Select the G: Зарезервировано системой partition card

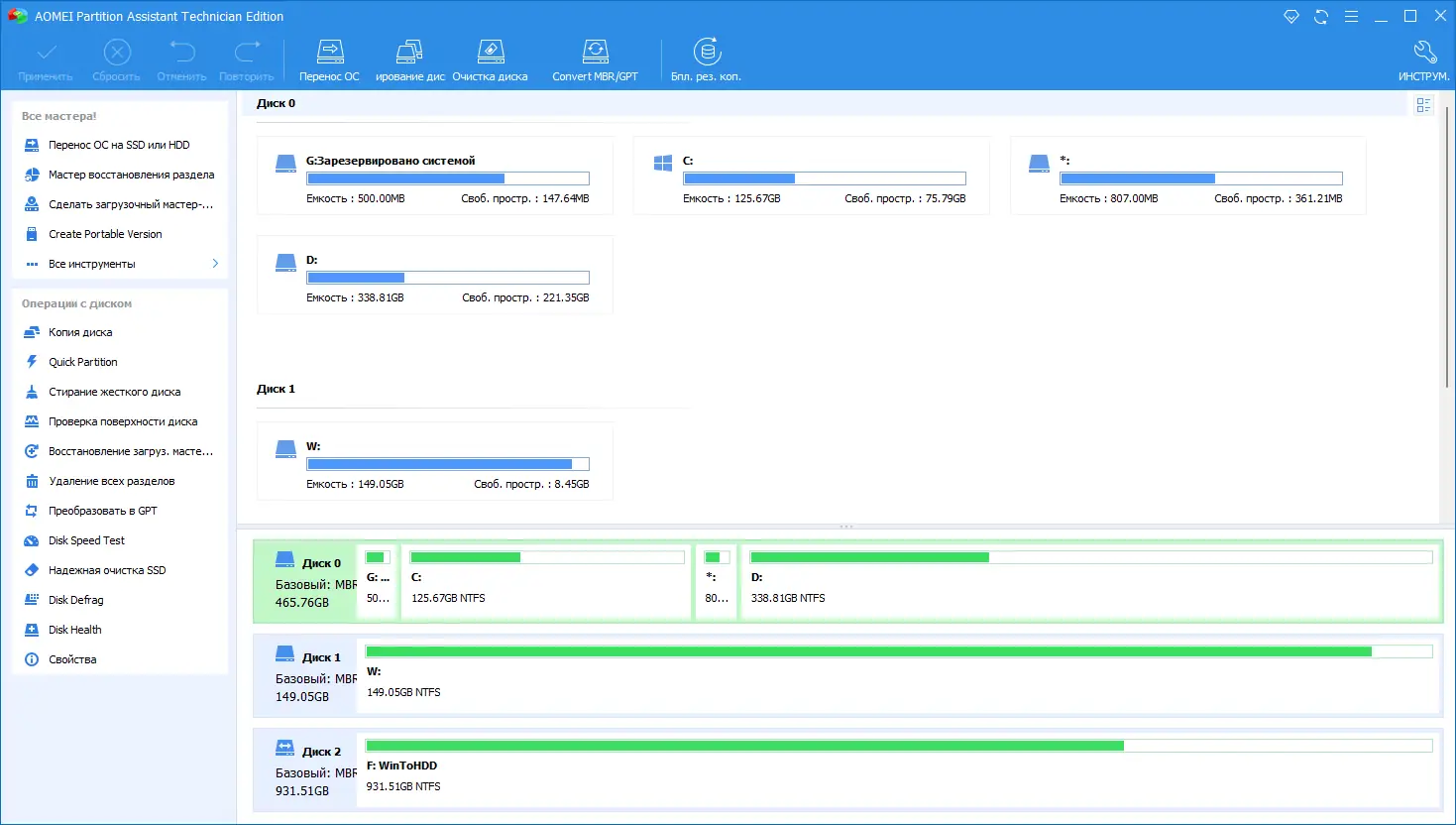click(435, 177)
